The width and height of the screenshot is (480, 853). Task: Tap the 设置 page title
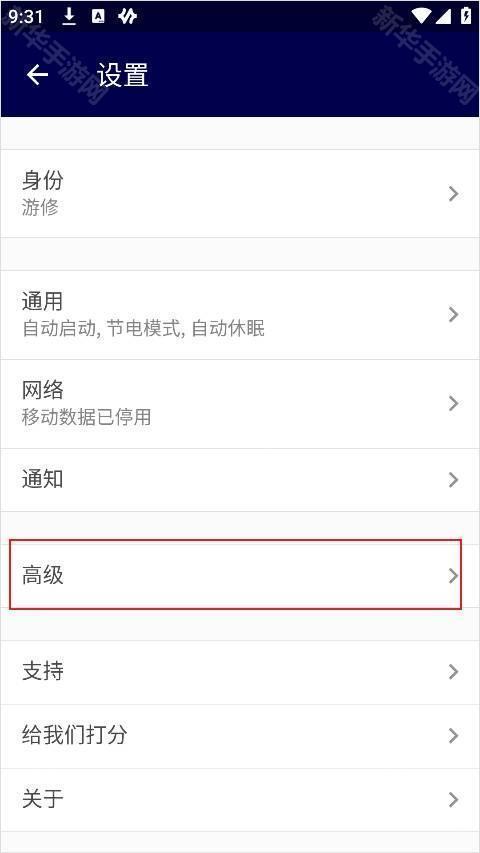click(123, 75)
